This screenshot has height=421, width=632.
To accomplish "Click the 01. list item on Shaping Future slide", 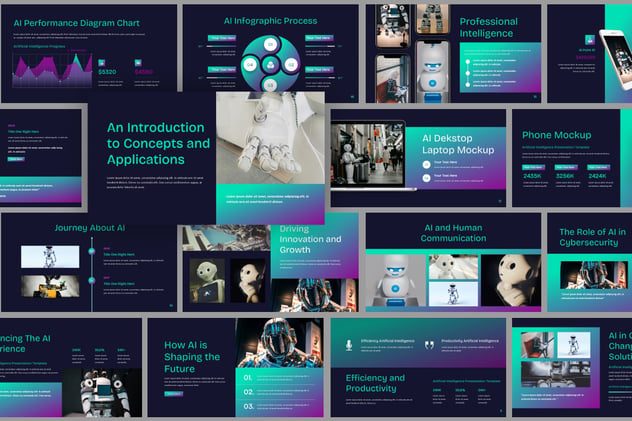I will 279,377.
